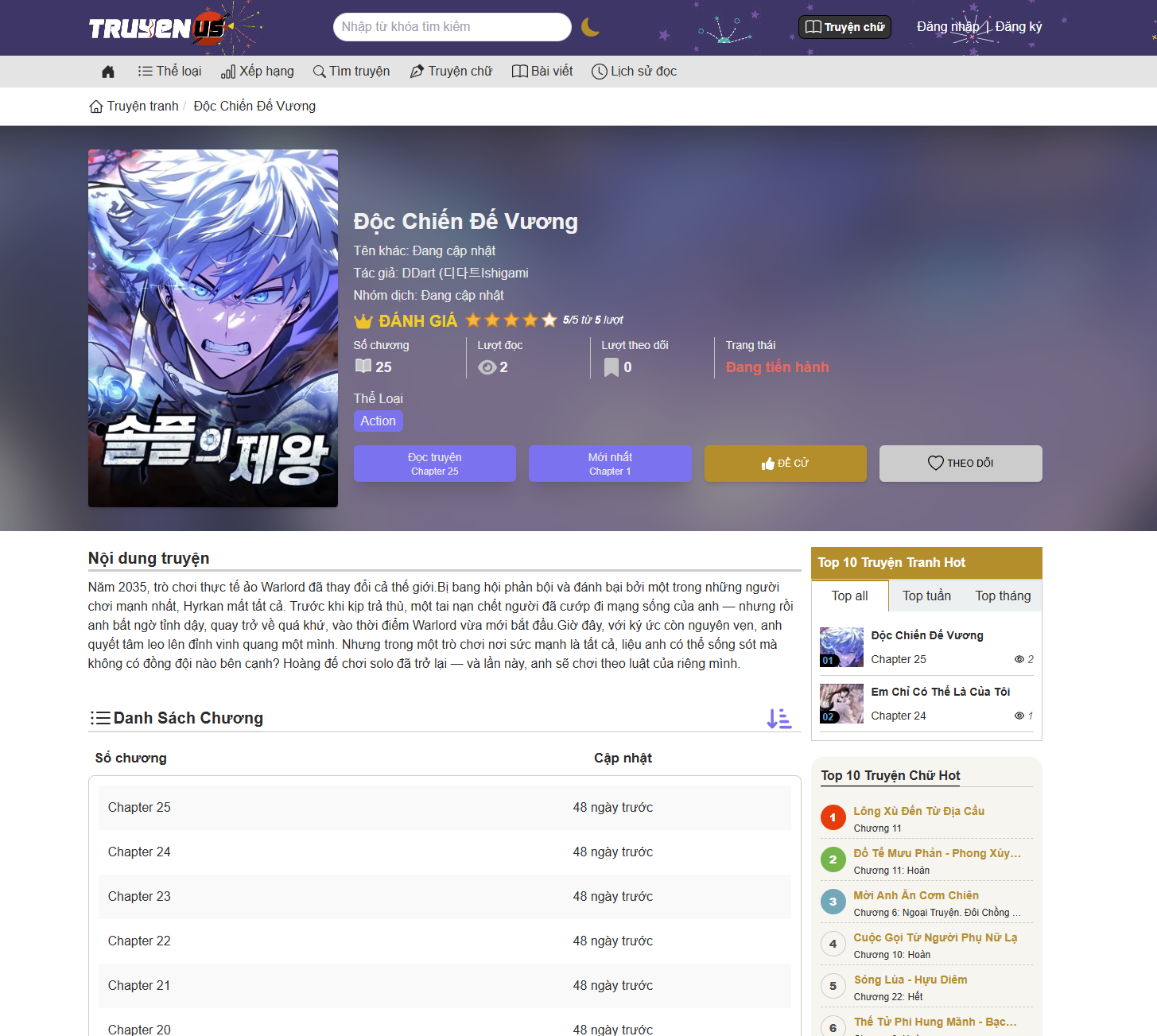Toggle dark mode with the moon icon
The image size is (1157, 1036).
tap(589, 27)
